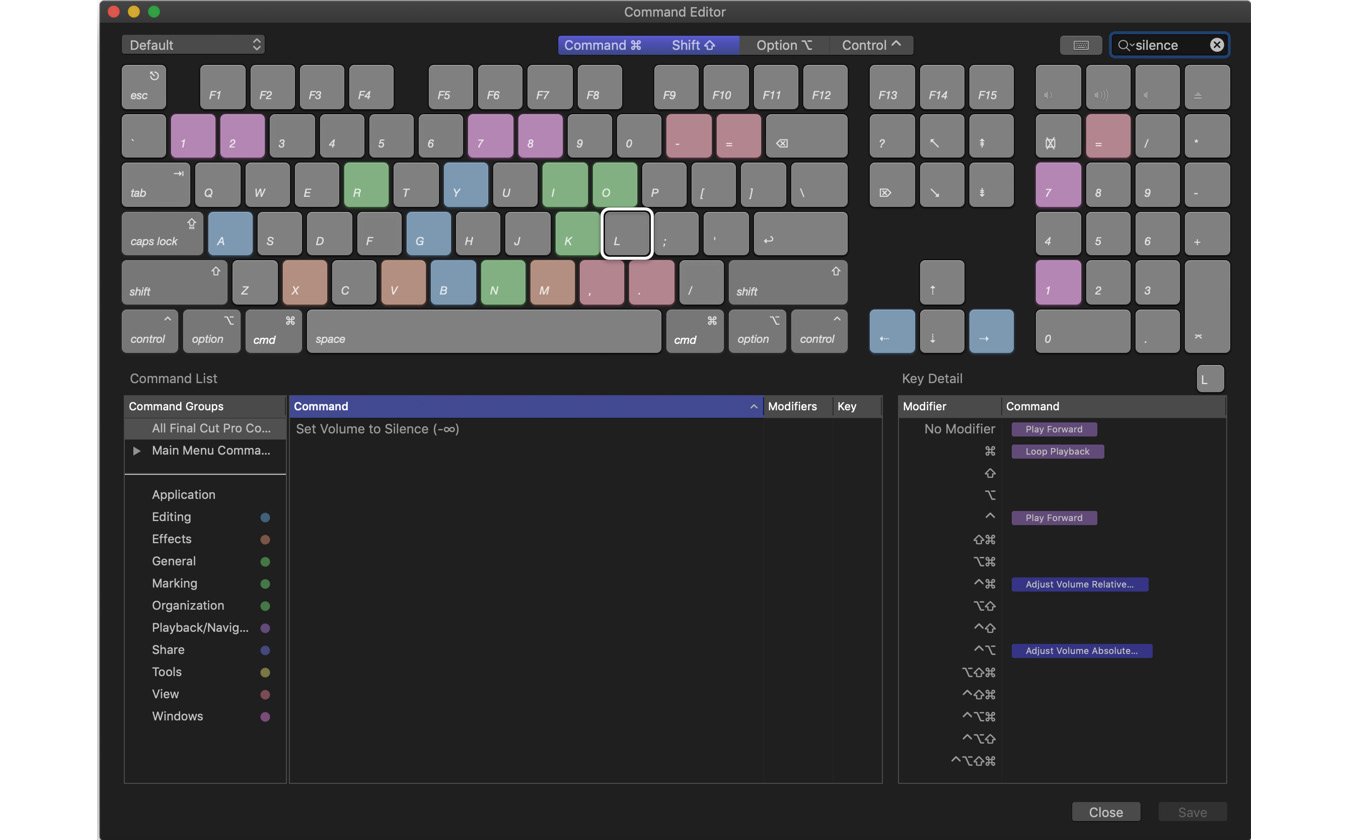Open the search options magnifier menu
Screen dimensions: 1349x840
click(1125, 45)
